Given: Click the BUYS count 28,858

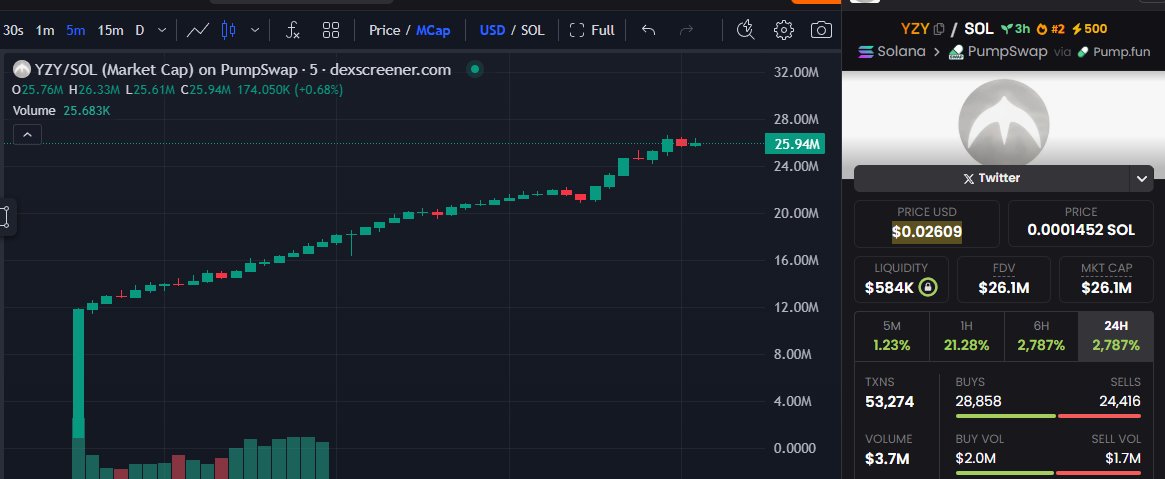Looking at the screenshot, I should coord(978,402).
